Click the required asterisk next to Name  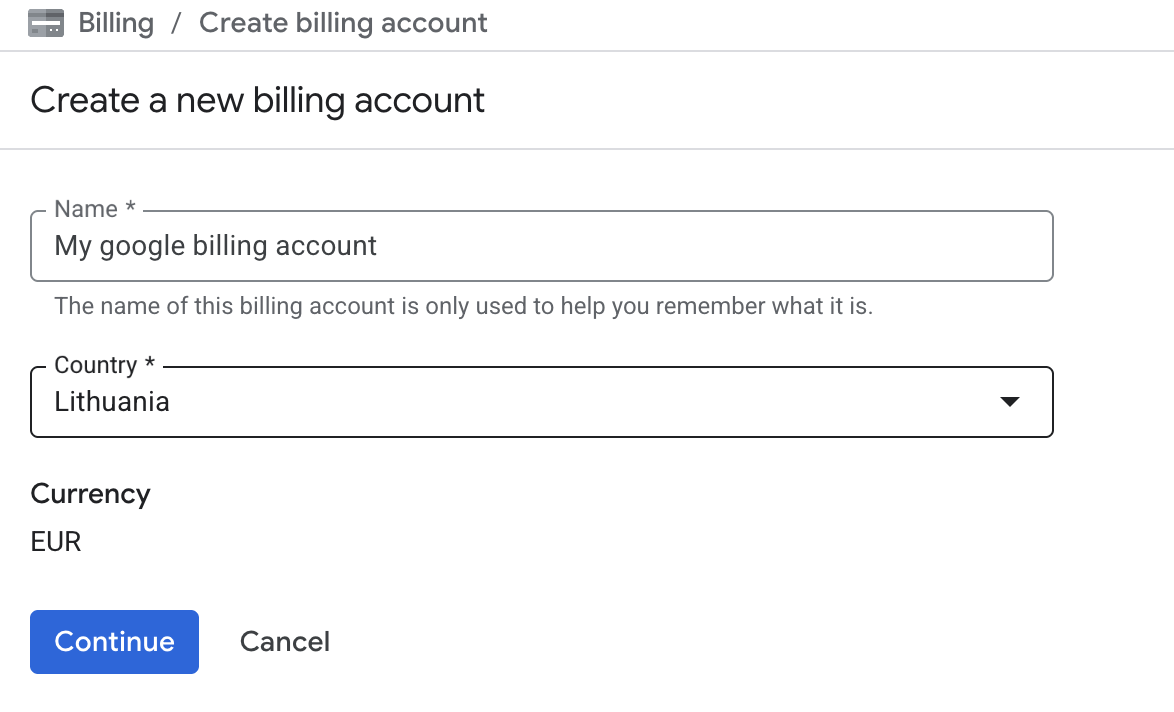coord(130,209)
